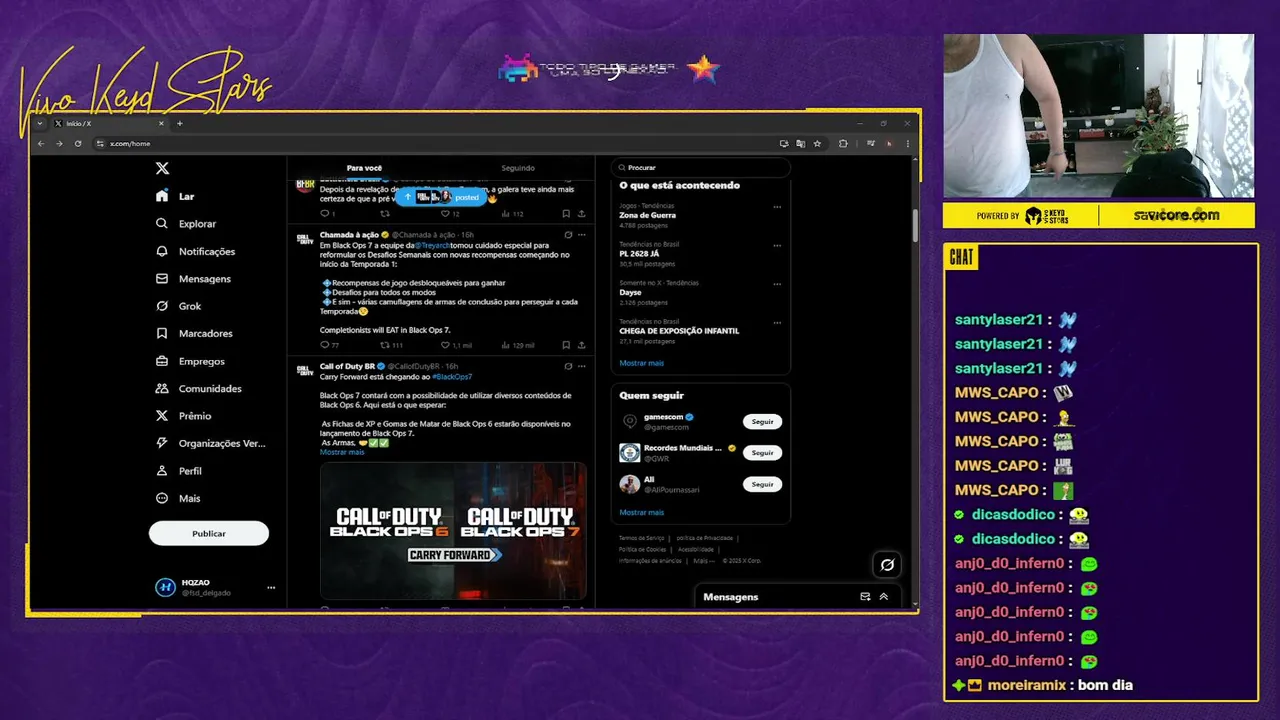Image resolution: width=1280 pixels, height=720 pixels.
Task: Close the Início / X tab
Action: point(161,123)
